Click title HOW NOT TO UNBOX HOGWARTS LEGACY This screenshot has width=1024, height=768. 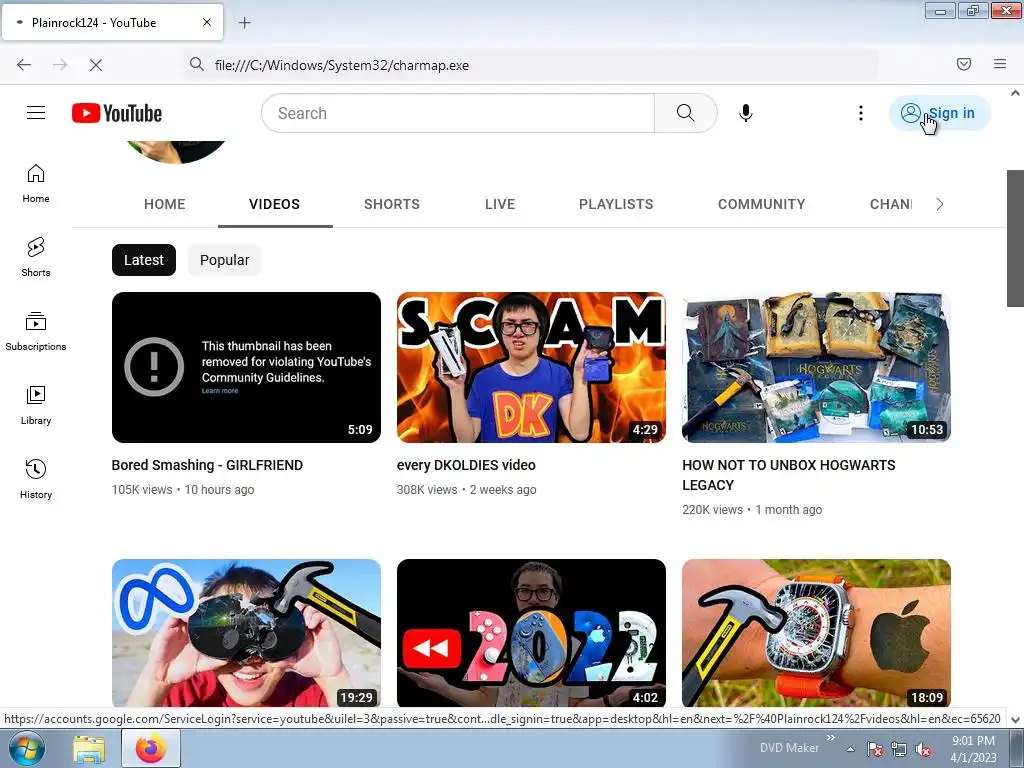(789, 475)
